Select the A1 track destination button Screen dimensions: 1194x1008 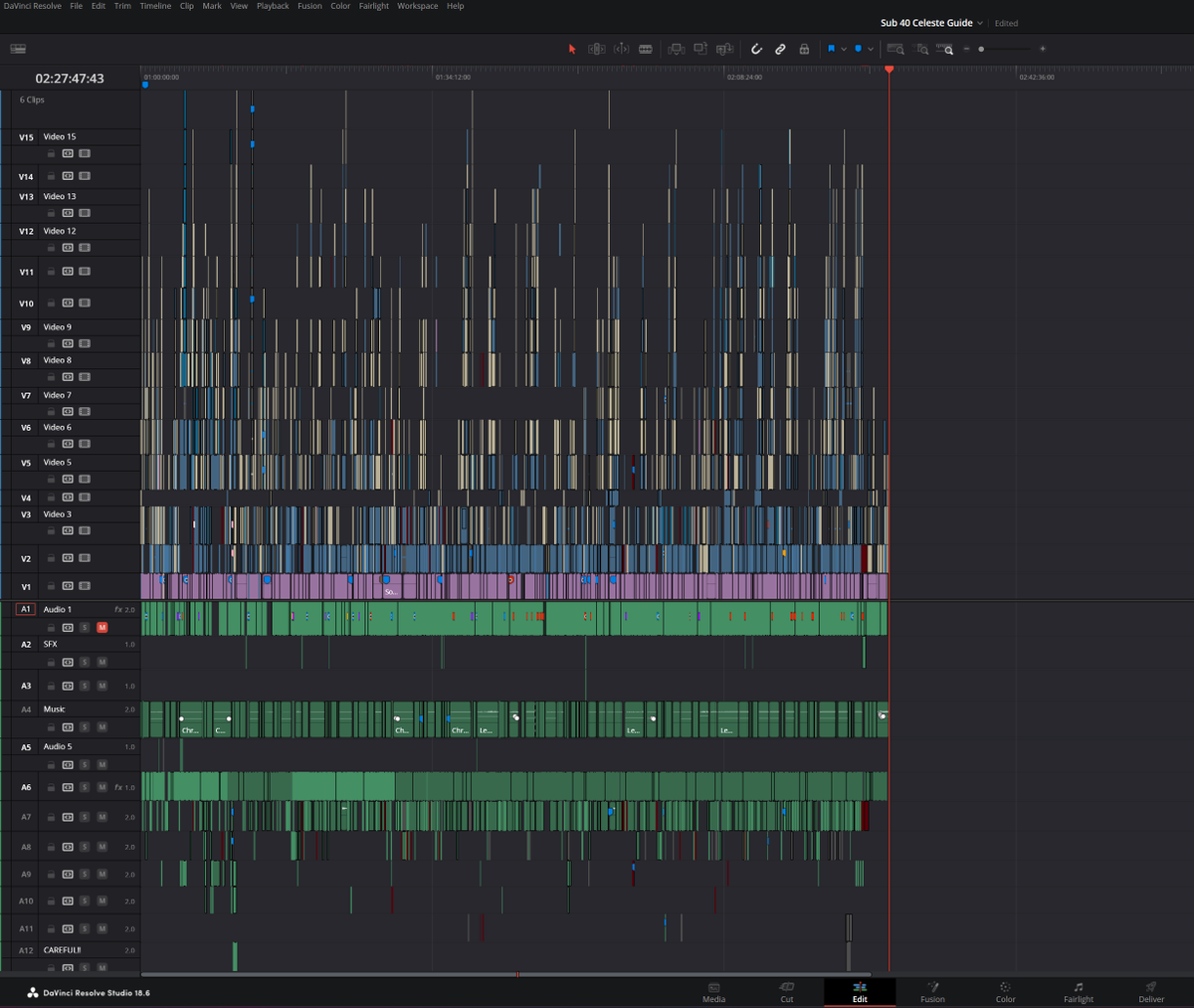(26, 609)
